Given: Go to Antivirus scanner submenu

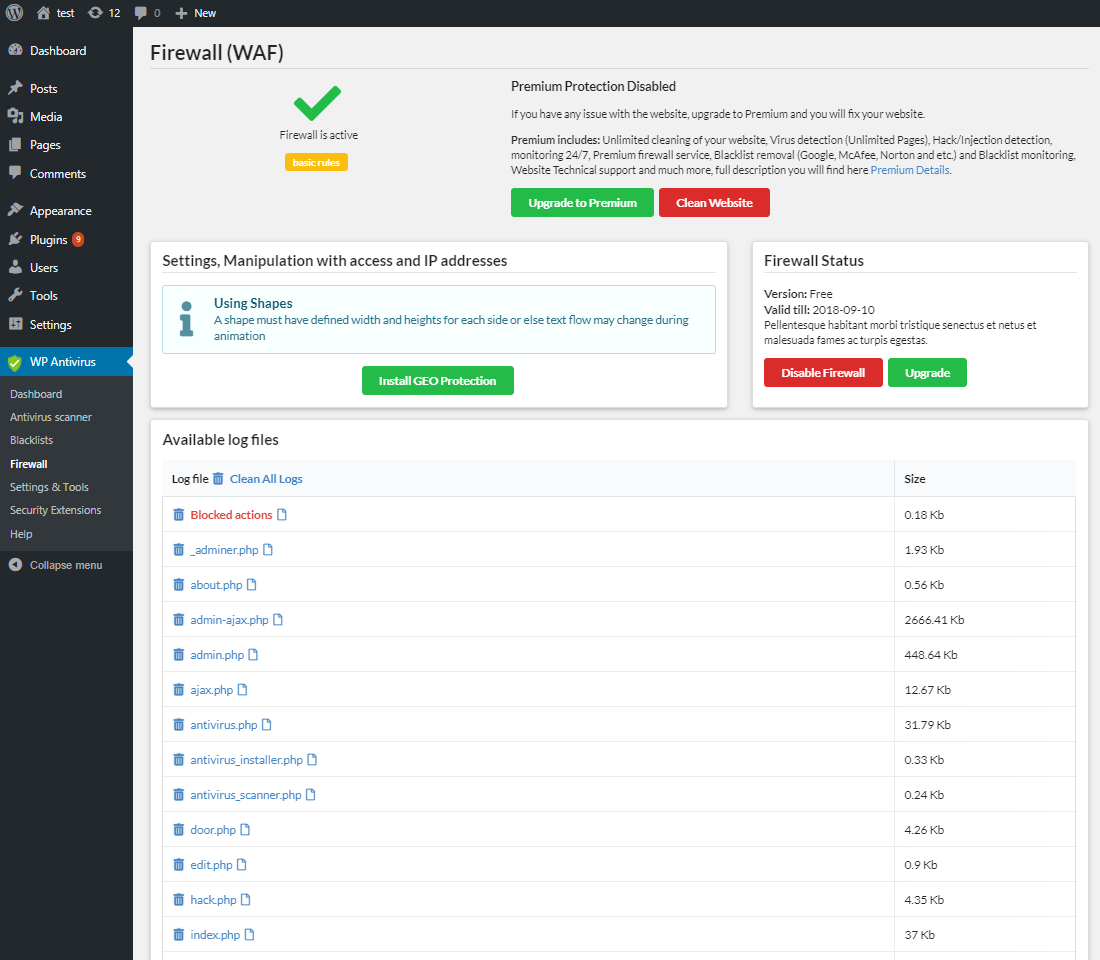Looking at the screenshot, I should [x=51, y=417].
